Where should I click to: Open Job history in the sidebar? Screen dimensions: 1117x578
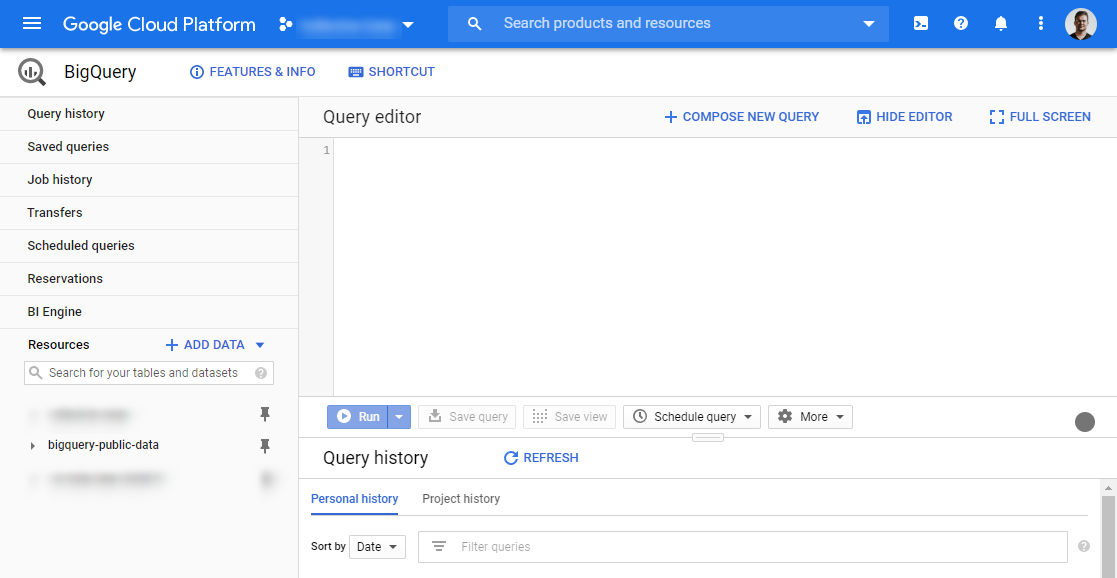tap(149, 180)
